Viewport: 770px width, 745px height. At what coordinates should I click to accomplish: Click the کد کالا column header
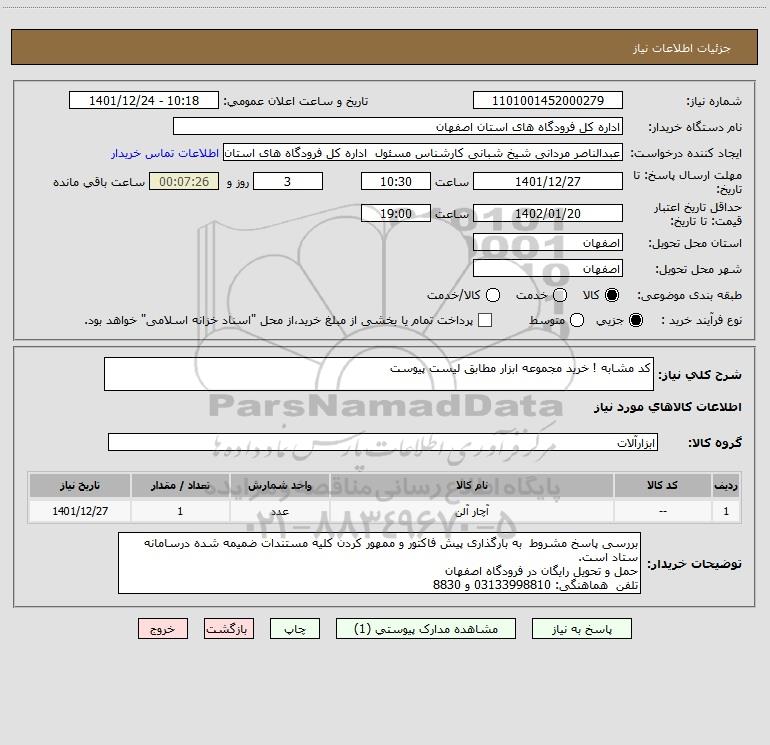[662, 486]
